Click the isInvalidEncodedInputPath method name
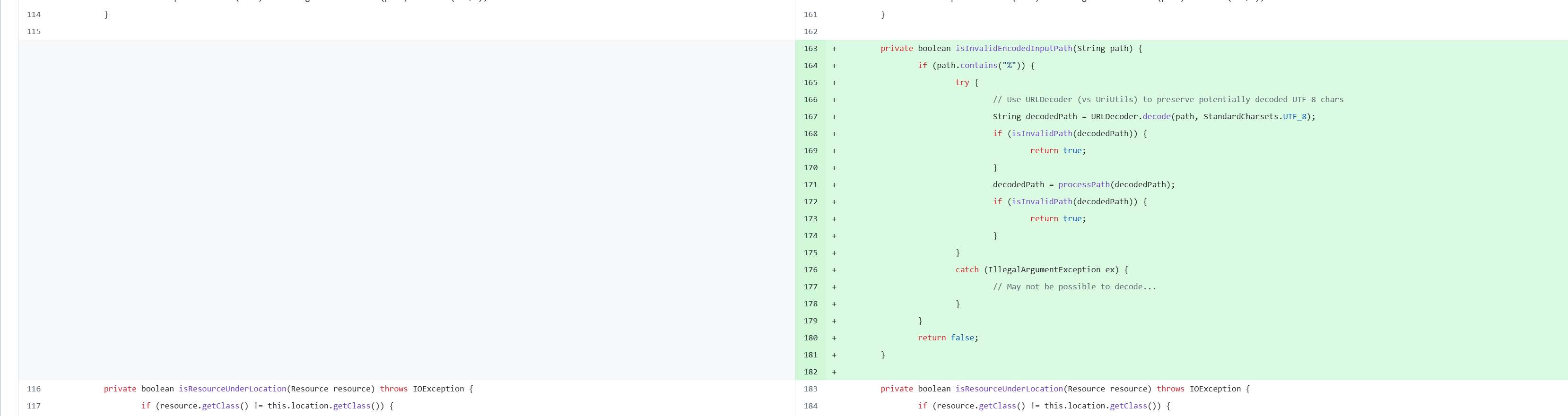This screenshot has height=416, width=1568. pos(1013,49)
